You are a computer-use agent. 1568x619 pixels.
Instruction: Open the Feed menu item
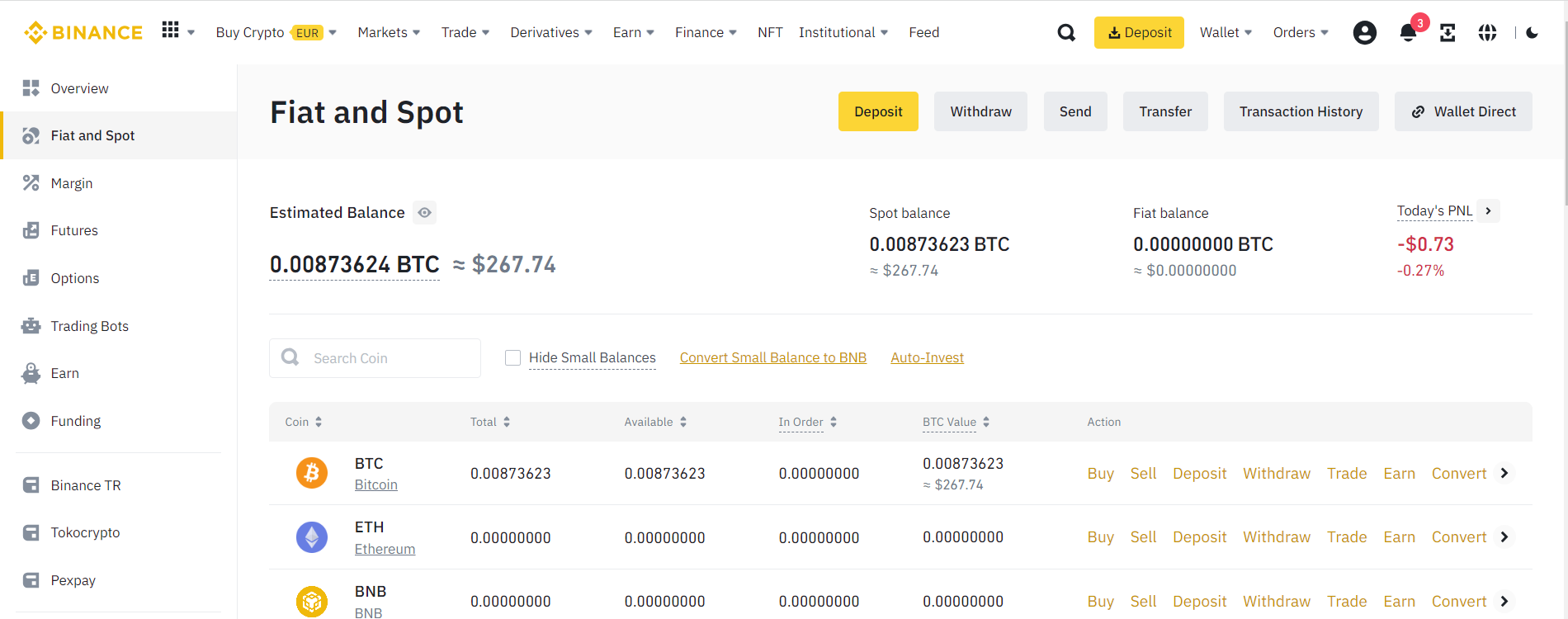(x=923, y=33)
